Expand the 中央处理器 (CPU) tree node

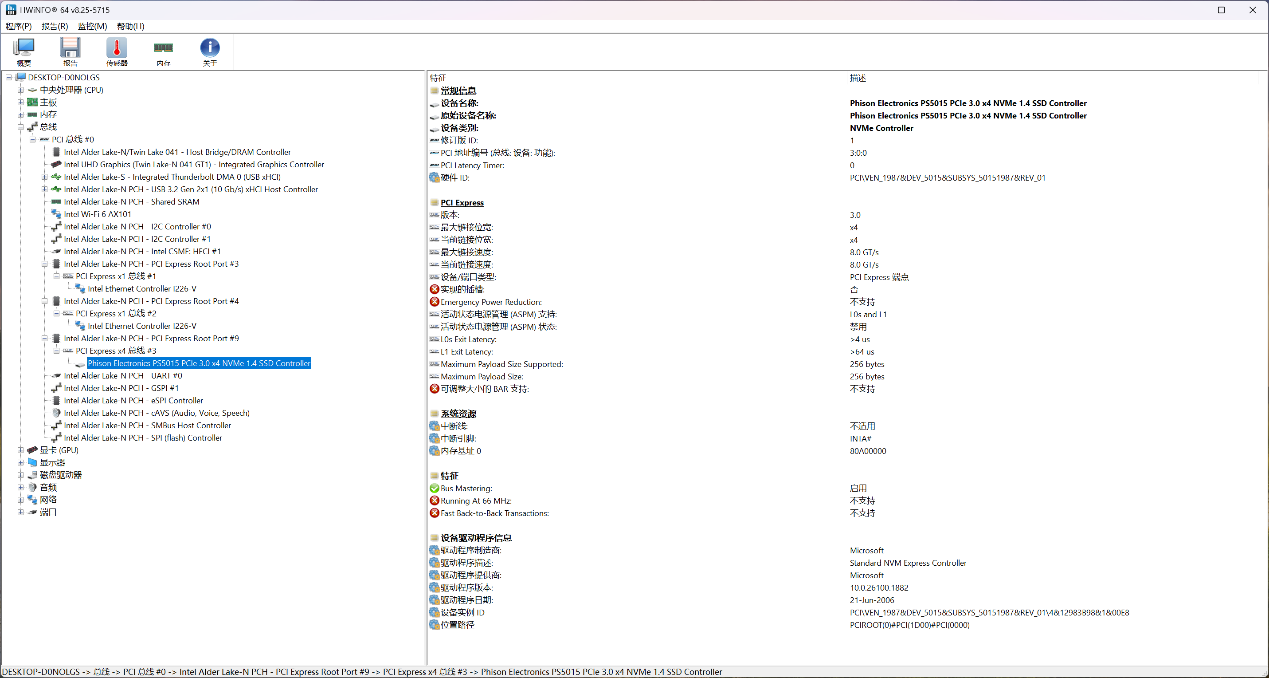coord(20,90)
